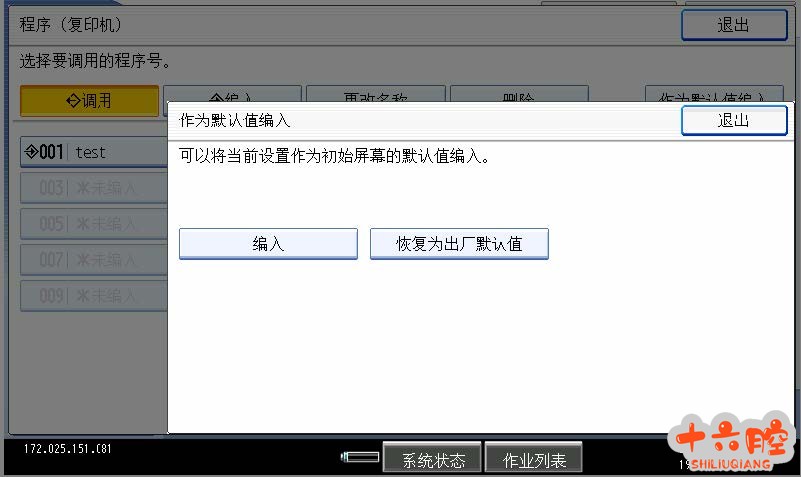This screenshot has height=477, width=801.
Task: Choose program 001 test
Action: tap(93, 152)
